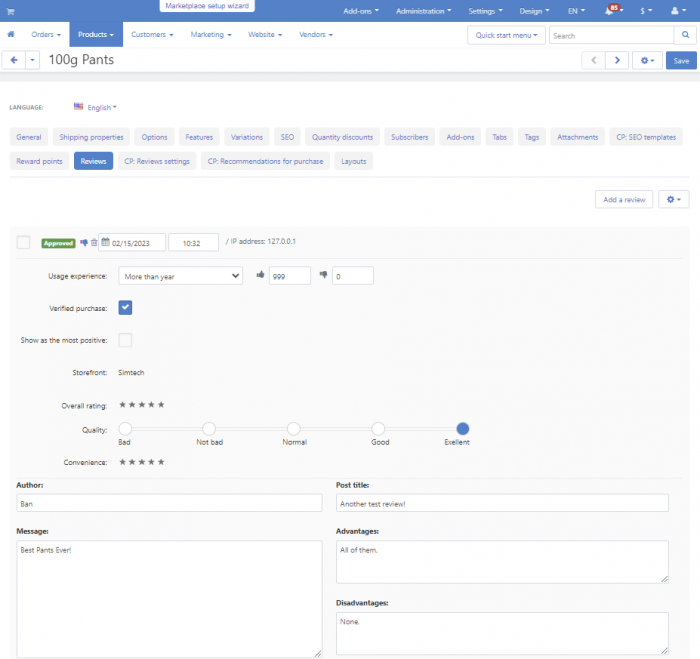Open the Customers menu
The height and width of the screenshot is (659, 700).
click(x=152, y=34)
